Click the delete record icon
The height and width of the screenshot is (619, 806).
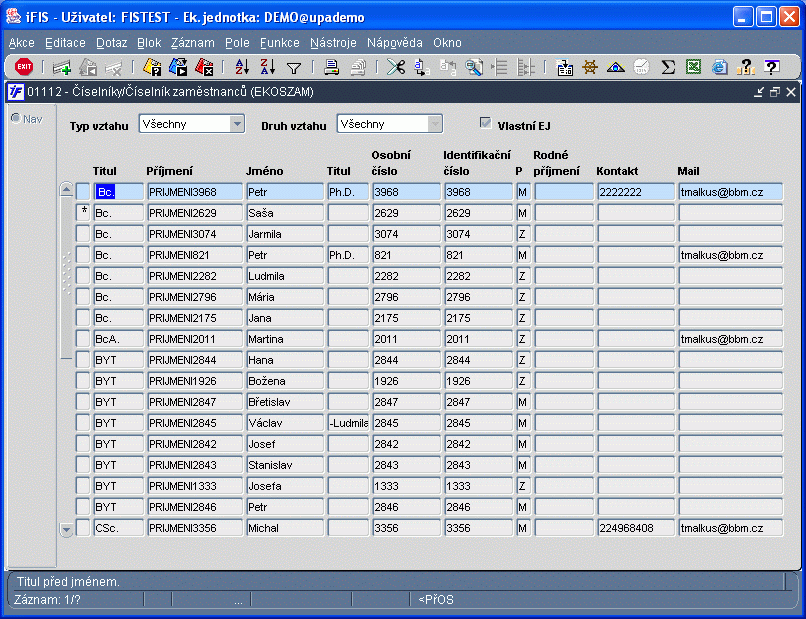[114, 67]
